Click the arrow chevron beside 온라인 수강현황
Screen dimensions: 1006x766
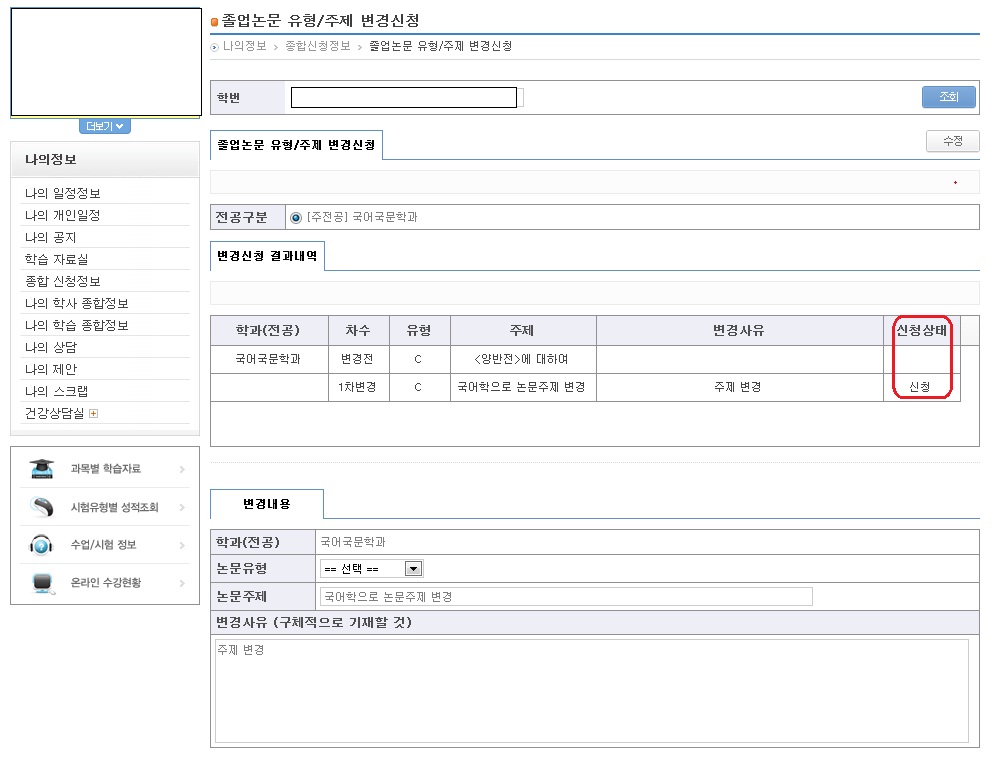point(181,583)
